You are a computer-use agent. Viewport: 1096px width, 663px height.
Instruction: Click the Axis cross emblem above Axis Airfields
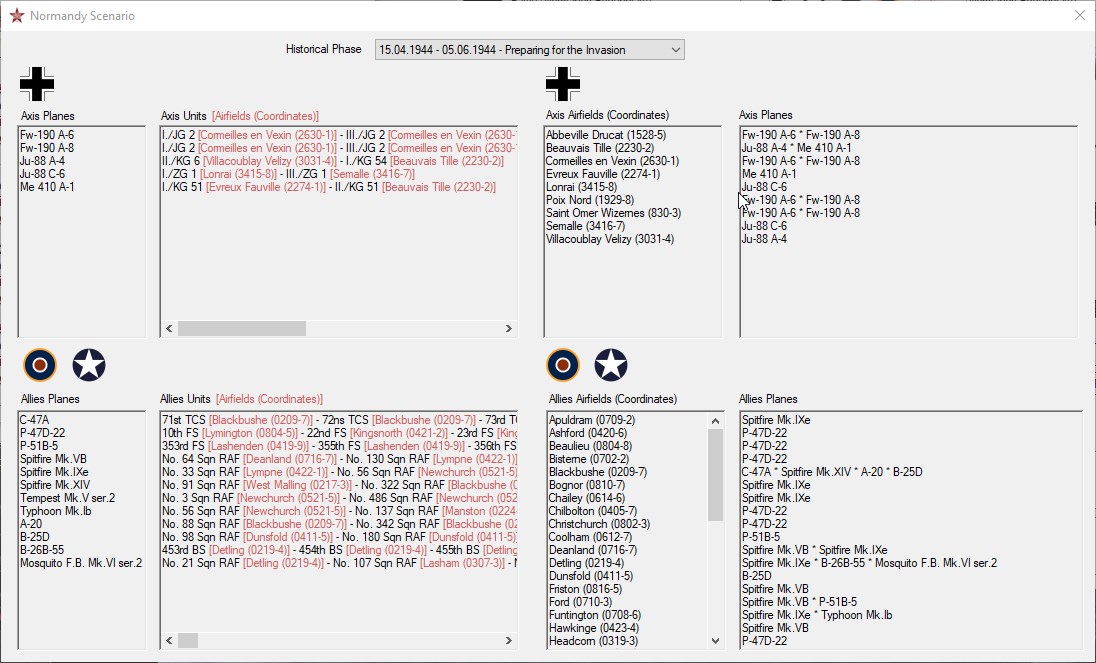[x=563, y=84]
